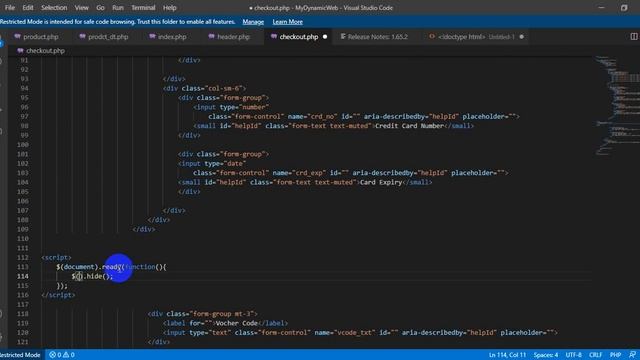Open the View menu
The width and height of the screenshot is (640, 360).
[81, 8]
